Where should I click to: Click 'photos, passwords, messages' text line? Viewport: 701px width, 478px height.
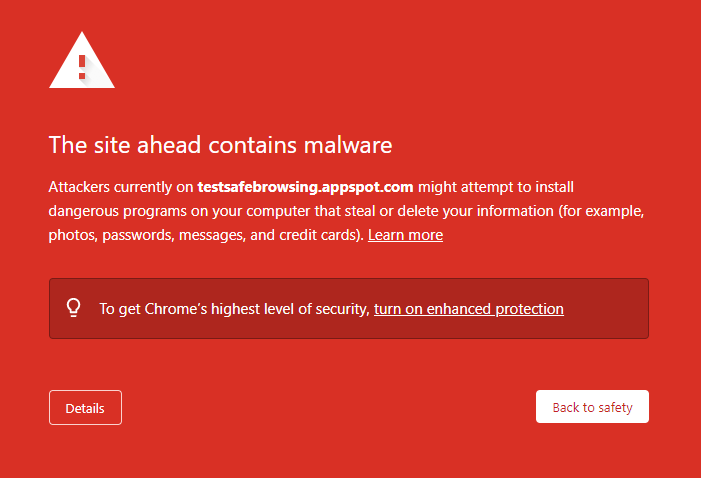click(147, 235)
